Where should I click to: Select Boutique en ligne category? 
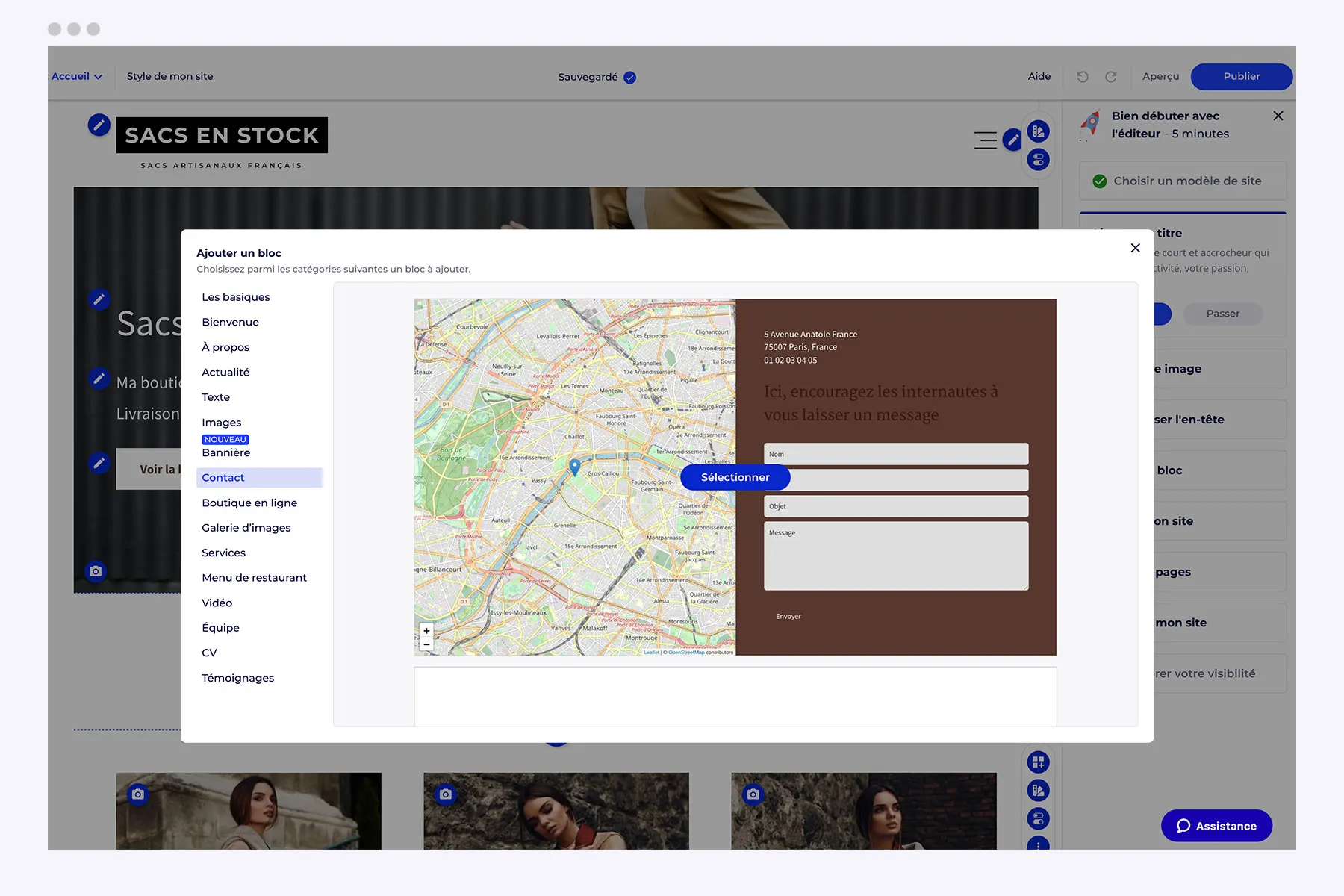pos(249,503)
